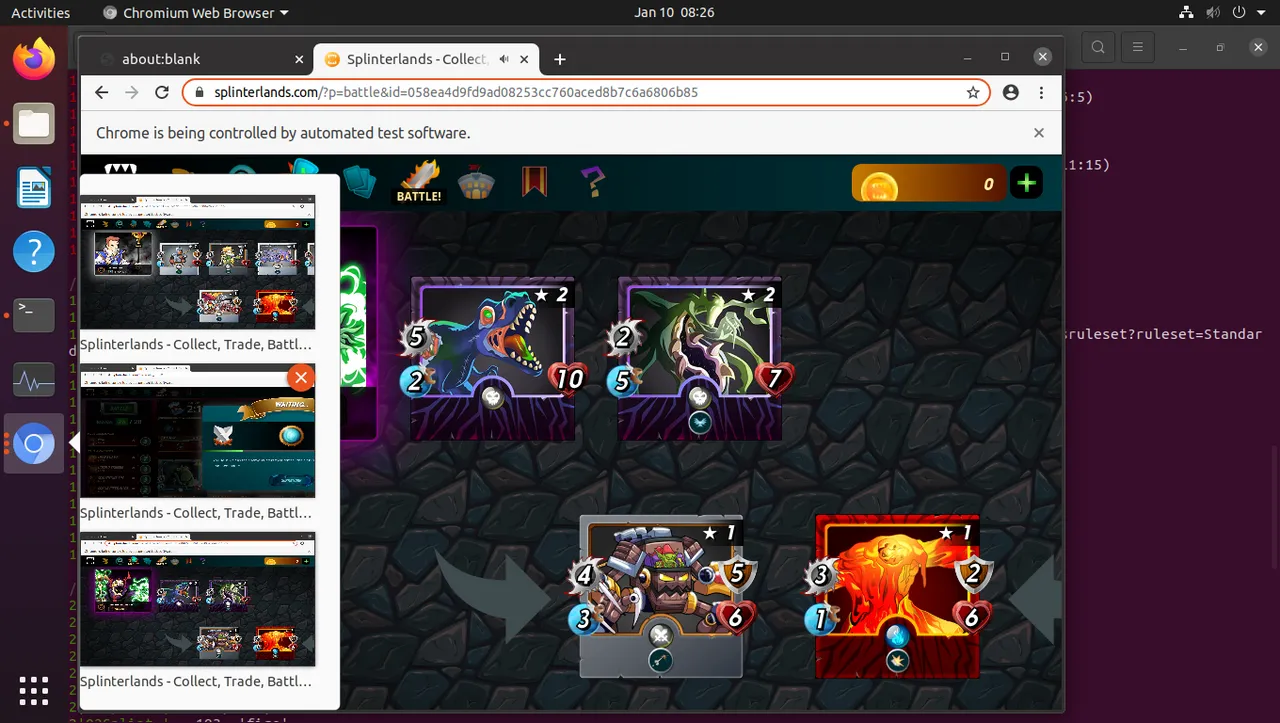This screenshot has height=723, width=1280.
Task: Open the Chromium profile icon
Action: point(1011,92)
